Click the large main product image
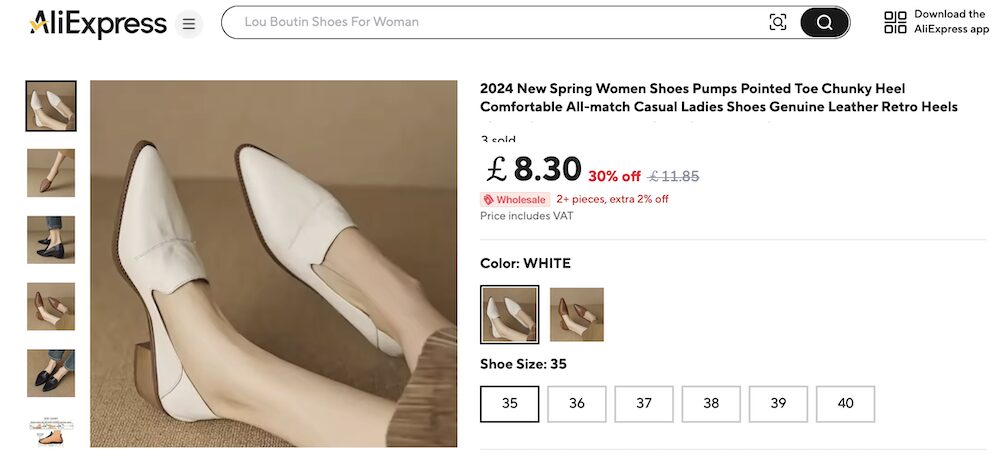Image resolution: width=1000 pixels, height=469 pixels. (x=273, y=264)
